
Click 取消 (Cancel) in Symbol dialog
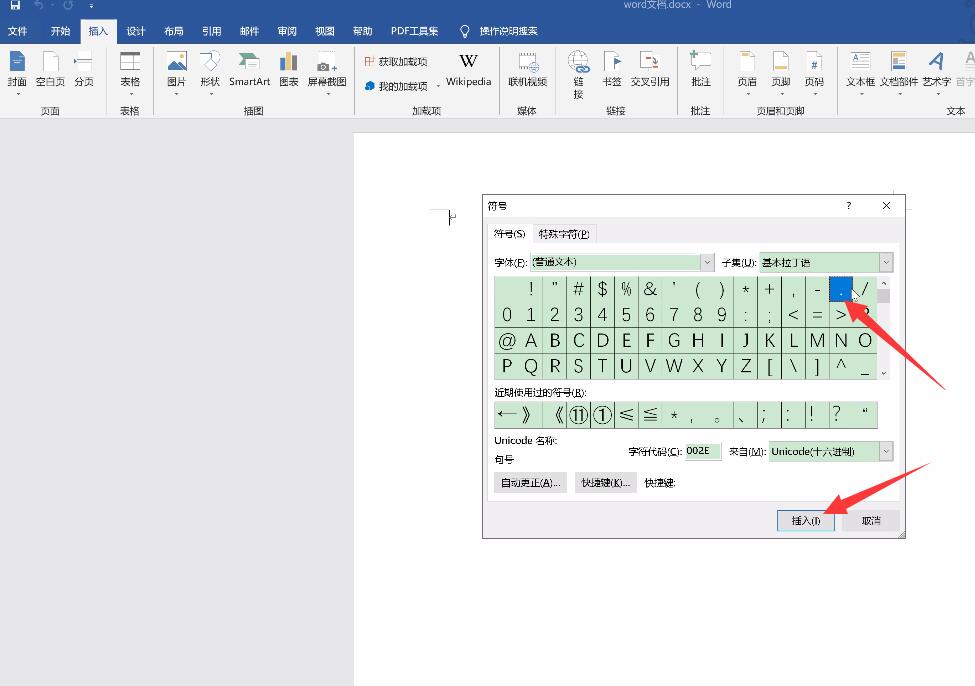pyautogui.click(x=871, y=521)
